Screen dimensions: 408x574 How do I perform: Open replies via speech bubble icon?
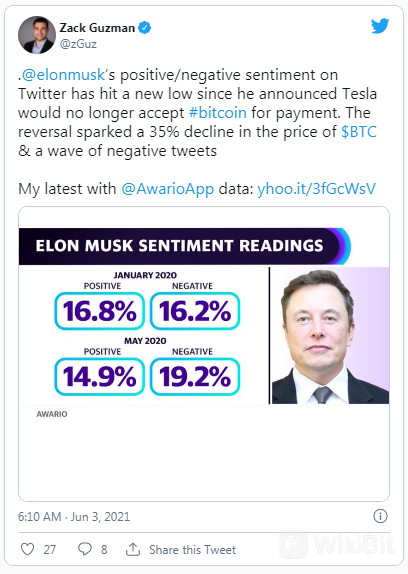[85, 549]
